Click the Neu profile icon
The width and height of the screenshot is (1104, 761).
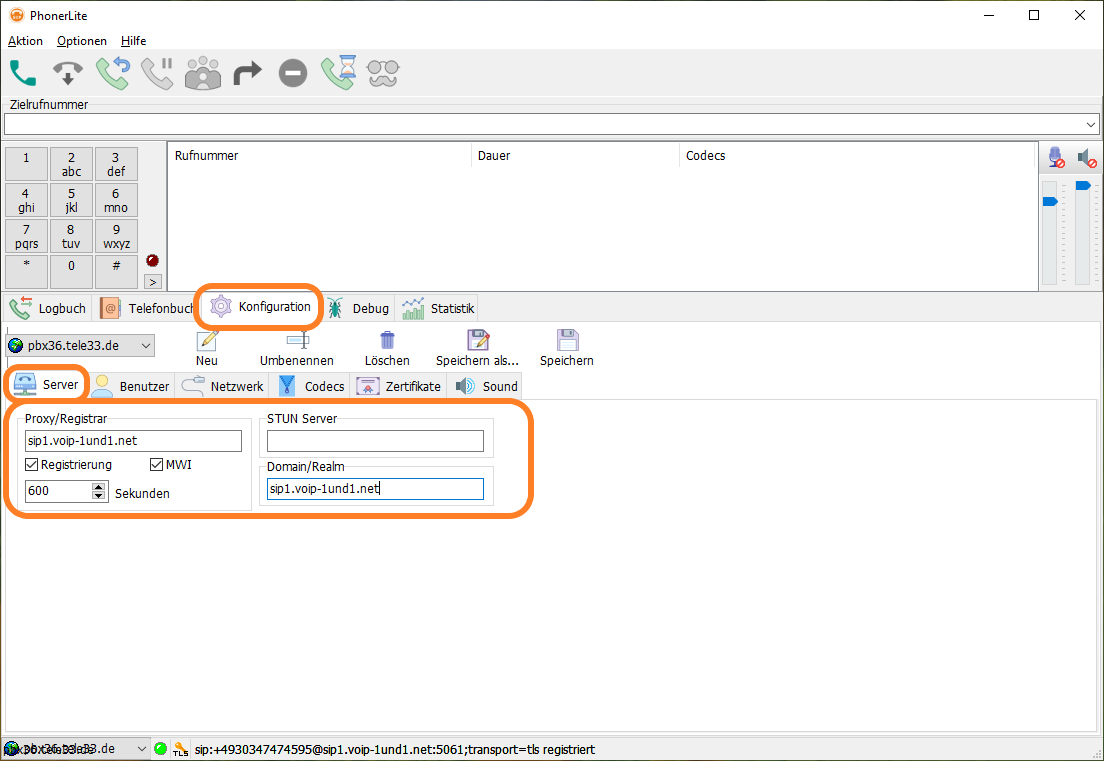[207, 341]
